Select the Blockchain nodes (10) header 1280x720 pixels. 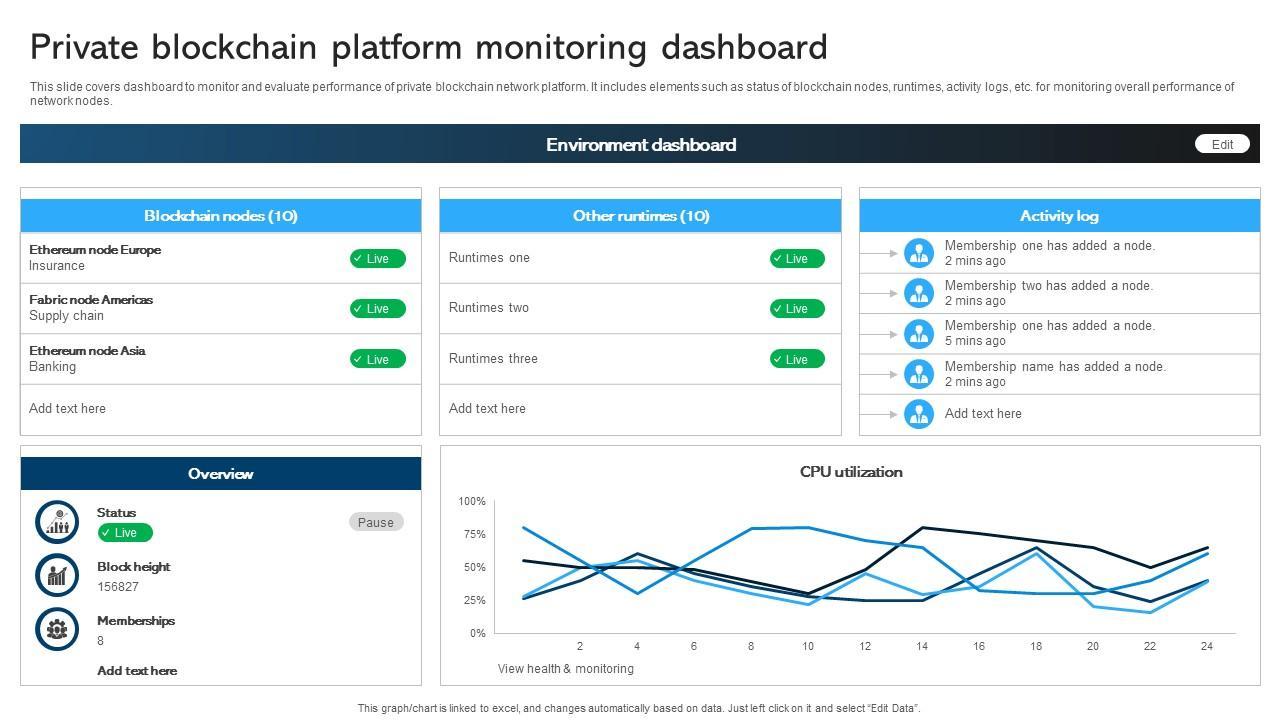pos(221,215)
